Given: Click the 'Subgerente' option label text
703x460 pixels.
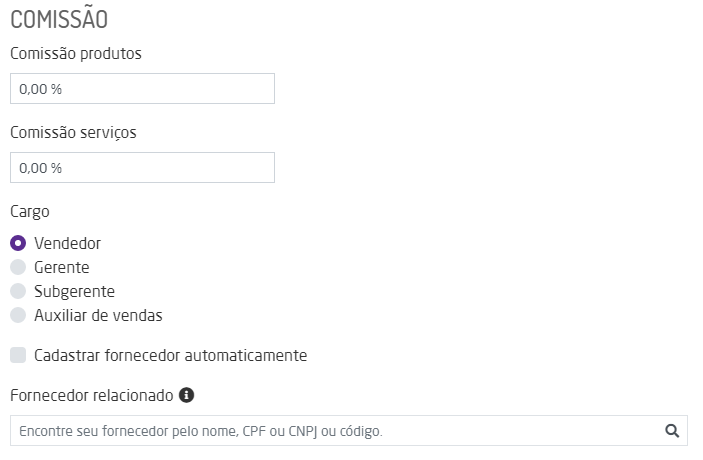Looking at the screenshot, I should (74, 291).
